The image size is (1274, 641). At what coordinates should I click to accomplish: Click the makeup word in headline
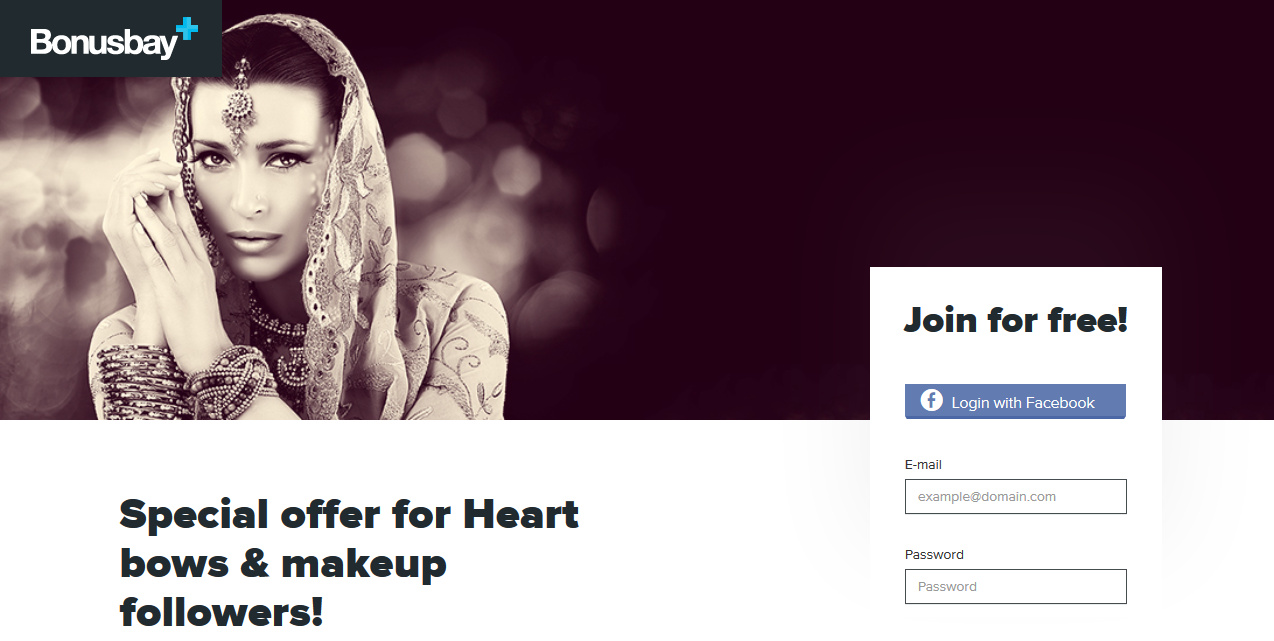coord(363,563)
